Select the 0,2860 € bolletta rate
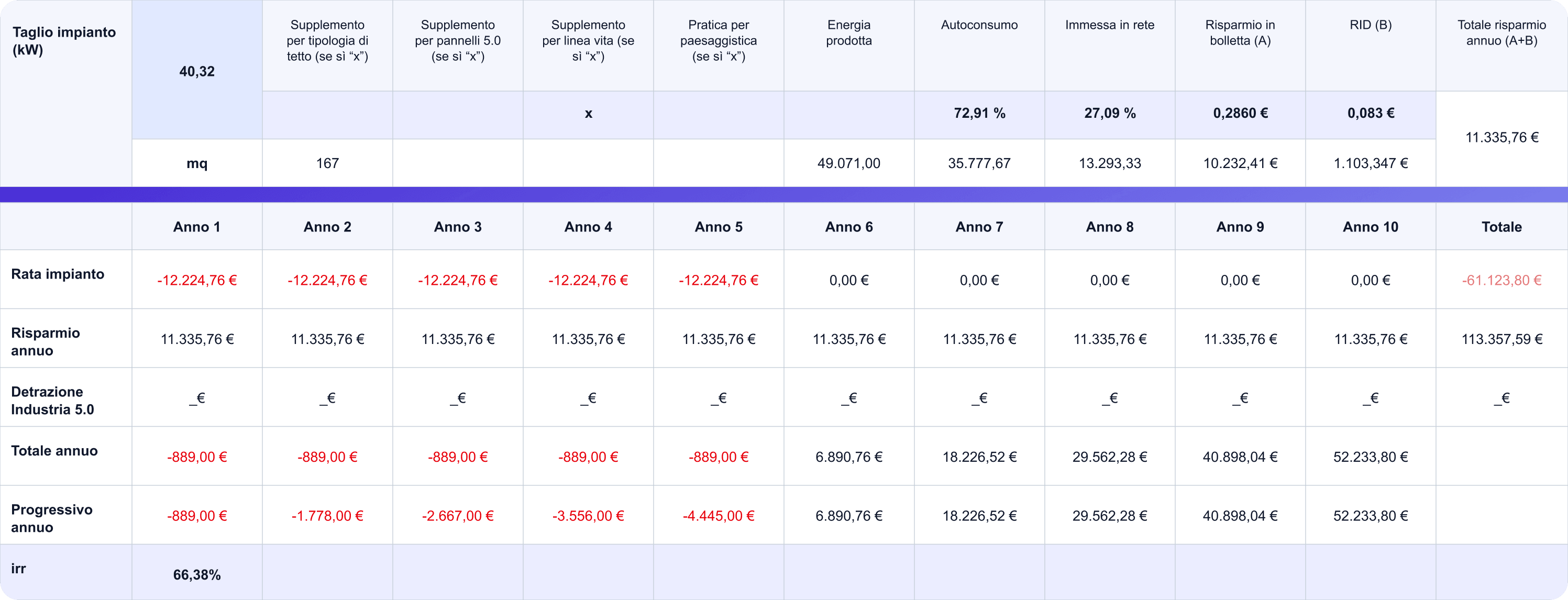Screen dimensions: 1568x600 1240,113
